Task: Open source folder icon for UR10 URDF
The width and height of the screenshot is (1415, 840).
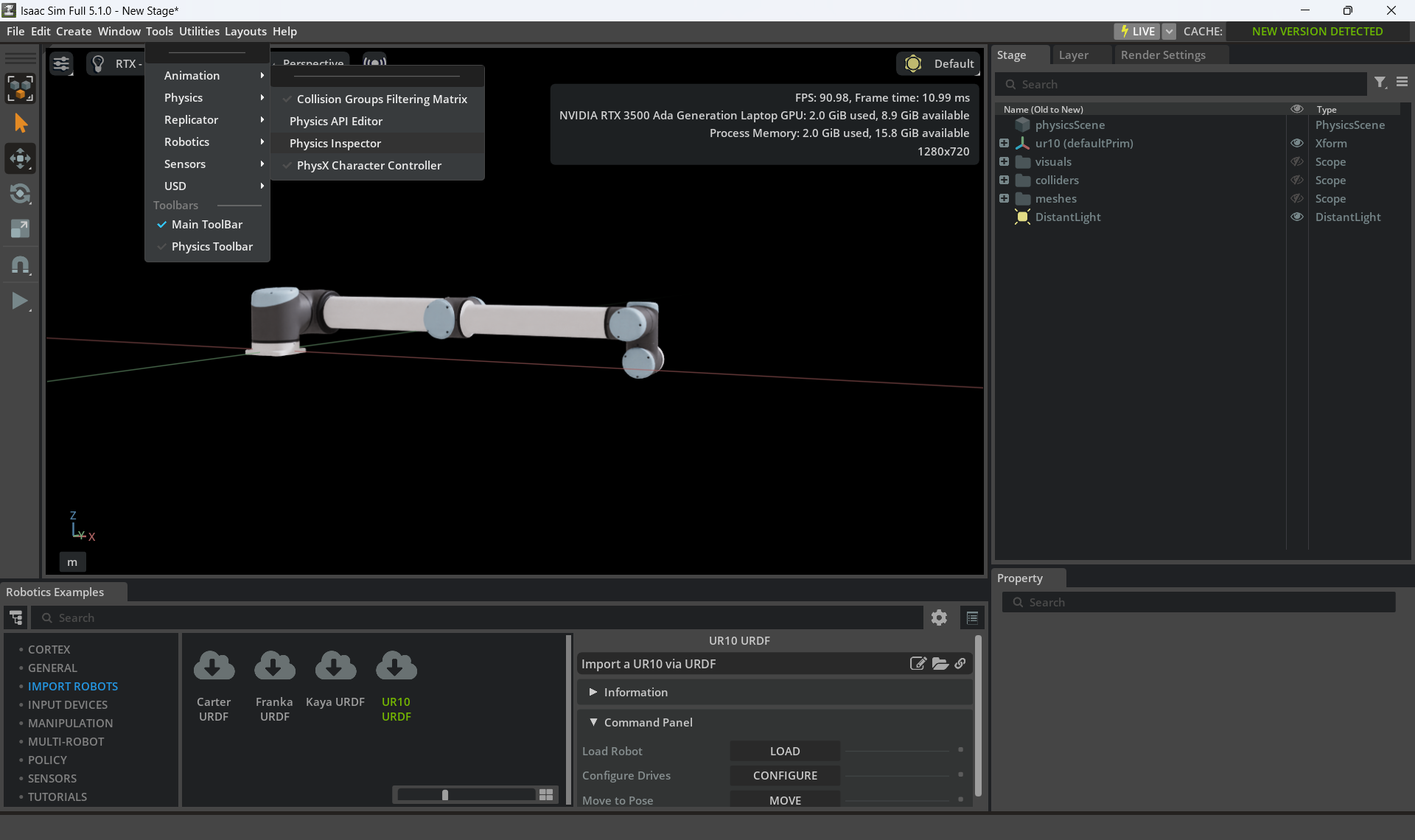Action: pos(940,663)
